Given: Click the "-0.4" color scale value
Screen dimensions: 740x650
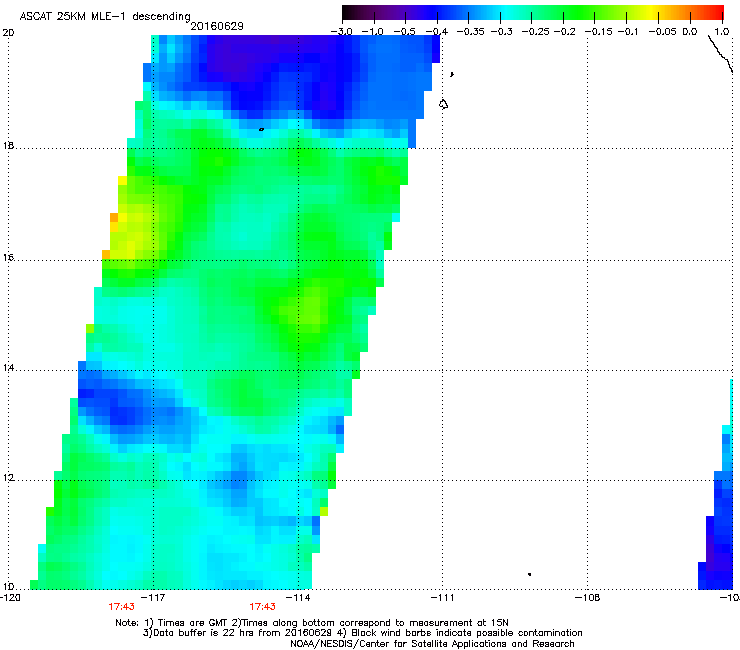Looking at the screenshot, I should (437, 32).
